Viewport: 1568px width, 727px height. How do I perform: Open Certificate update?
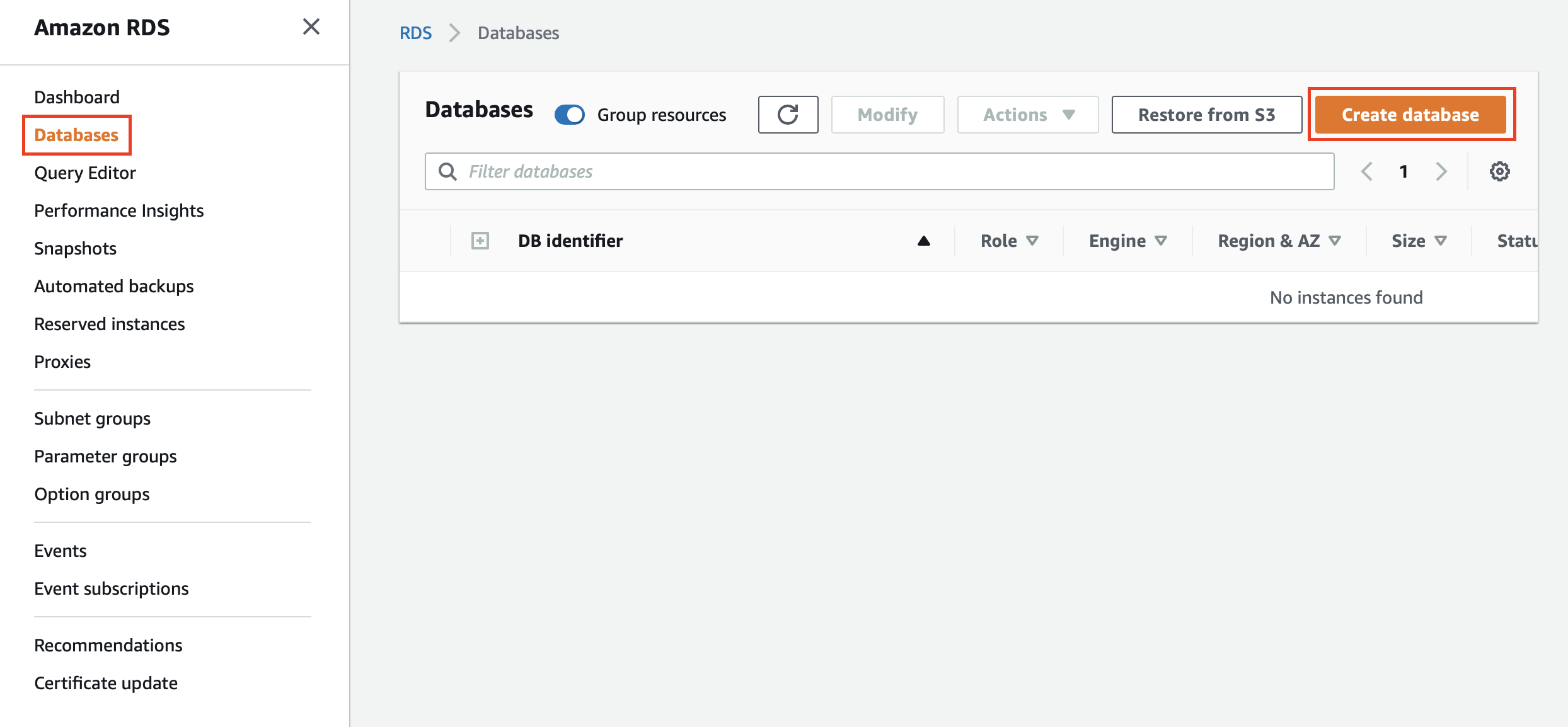click(106, 683)
